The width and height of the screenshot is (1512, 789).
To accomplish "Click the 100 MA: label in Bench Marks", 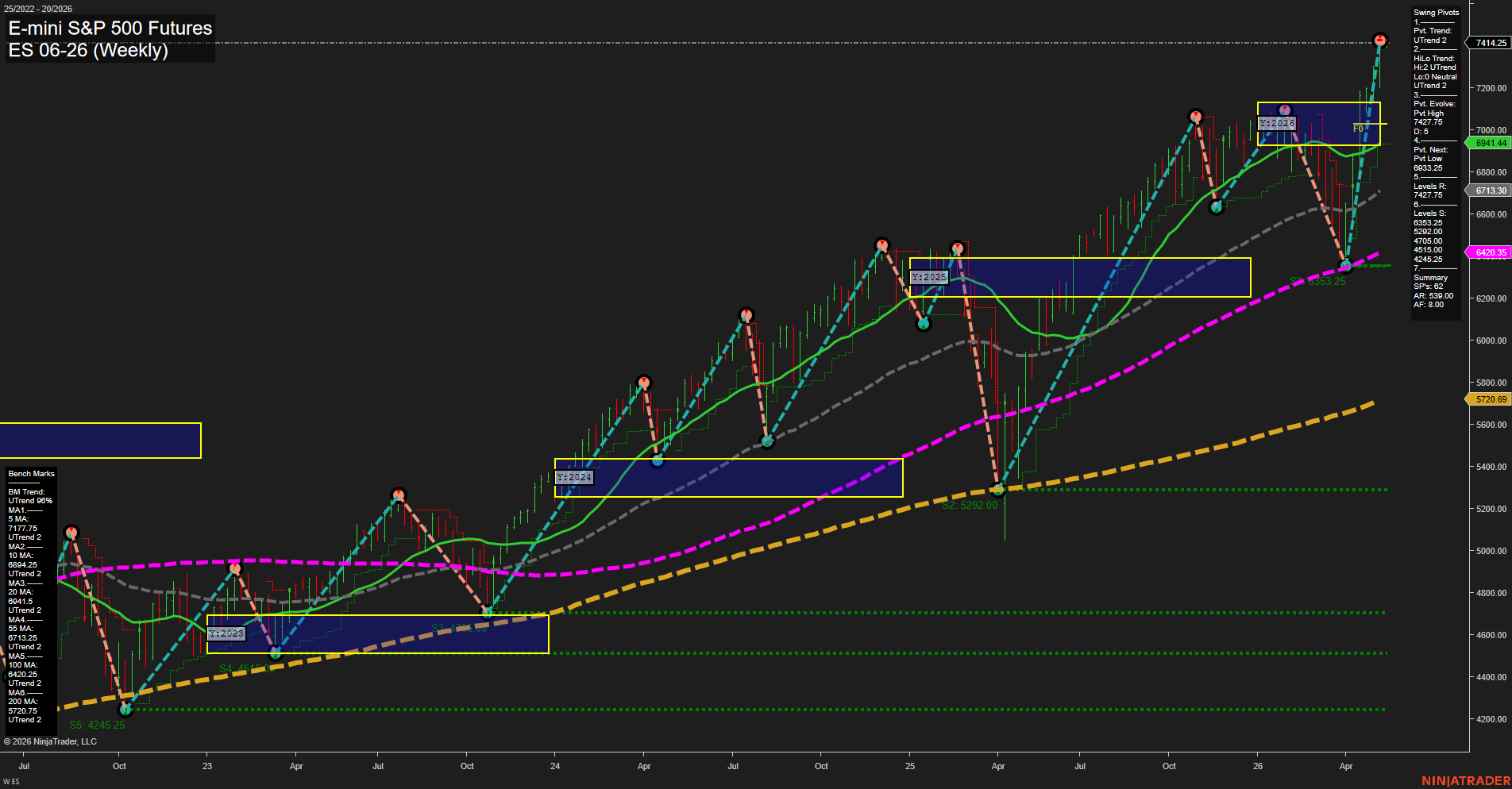I will click(22, 665).
